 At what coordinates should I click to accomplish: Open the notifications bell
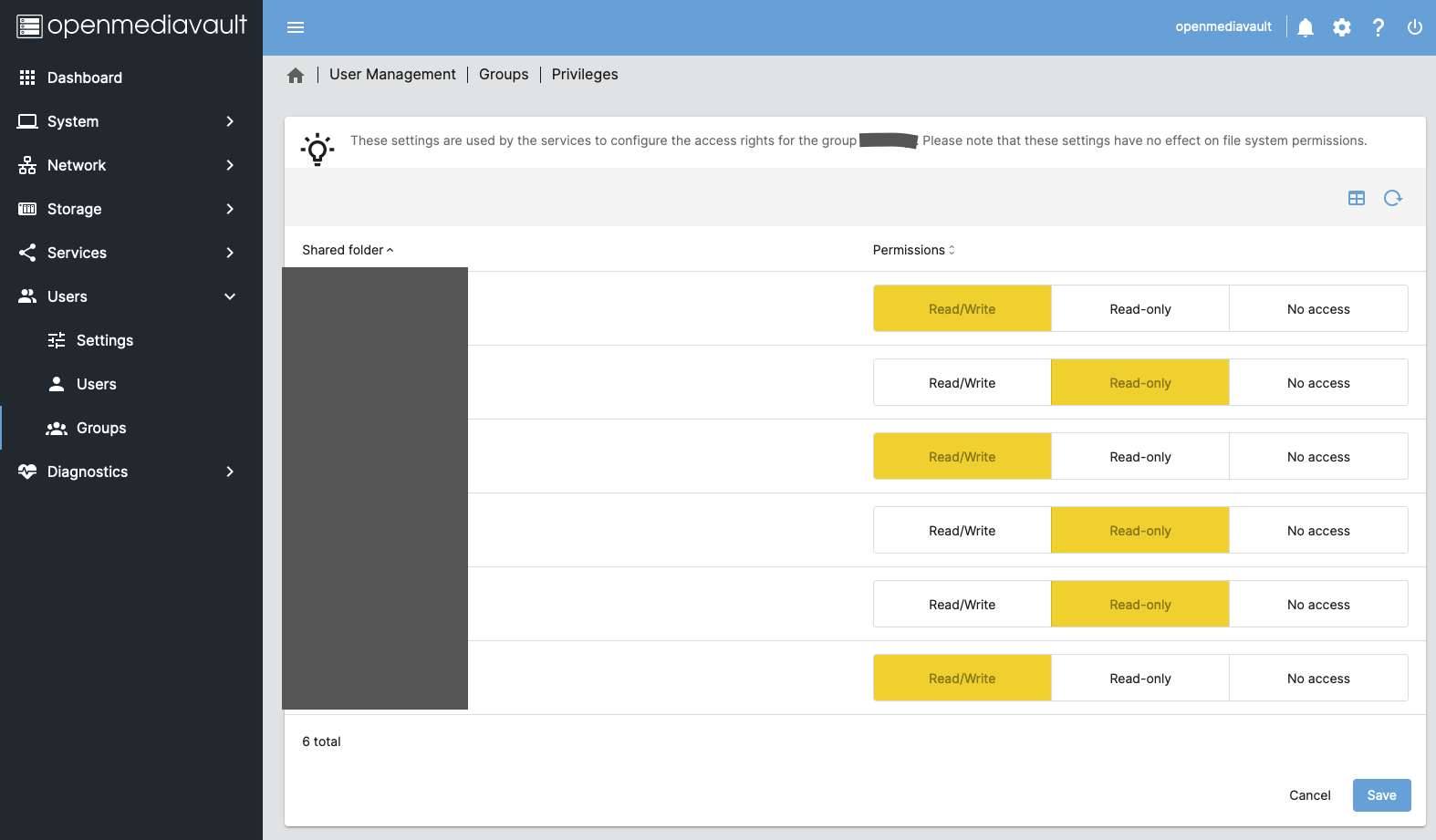1306,27
